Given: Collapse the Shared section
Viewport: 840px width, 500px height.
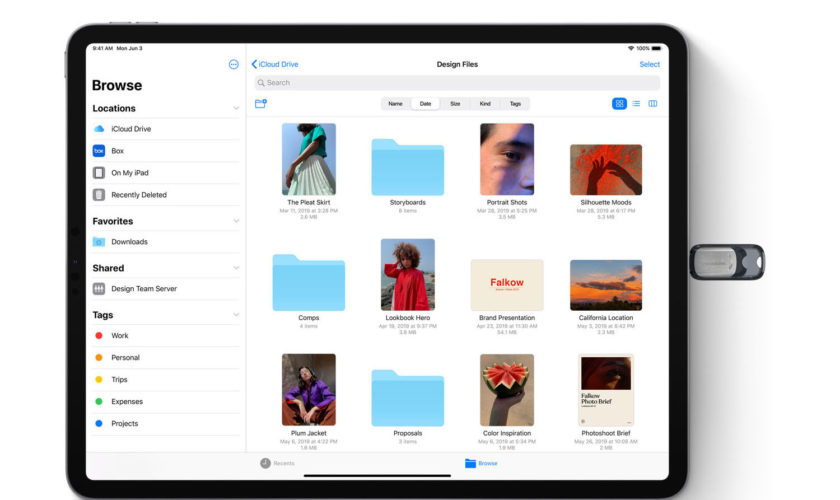Looking at the screenshot, I should (x=236, y=268).
